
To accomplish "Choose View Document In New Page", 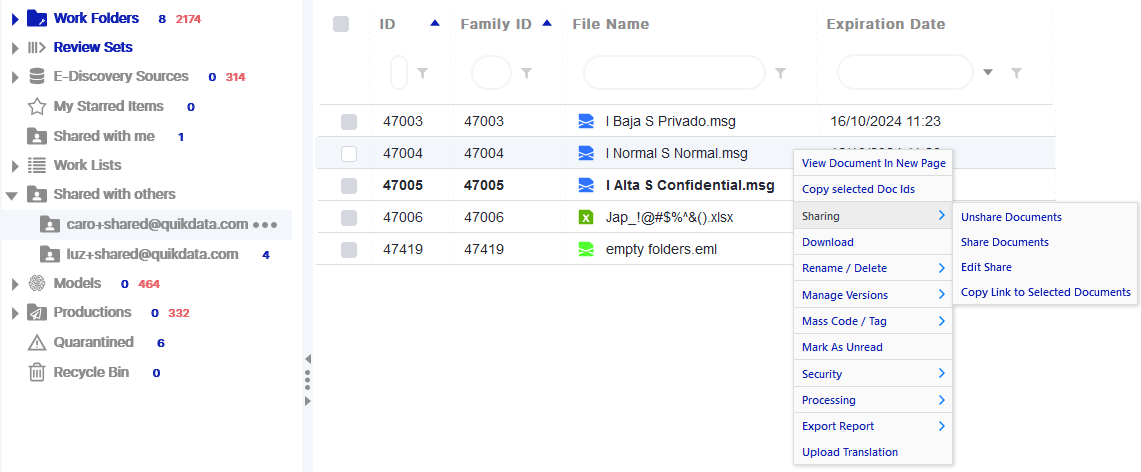I will pos(872,163).
